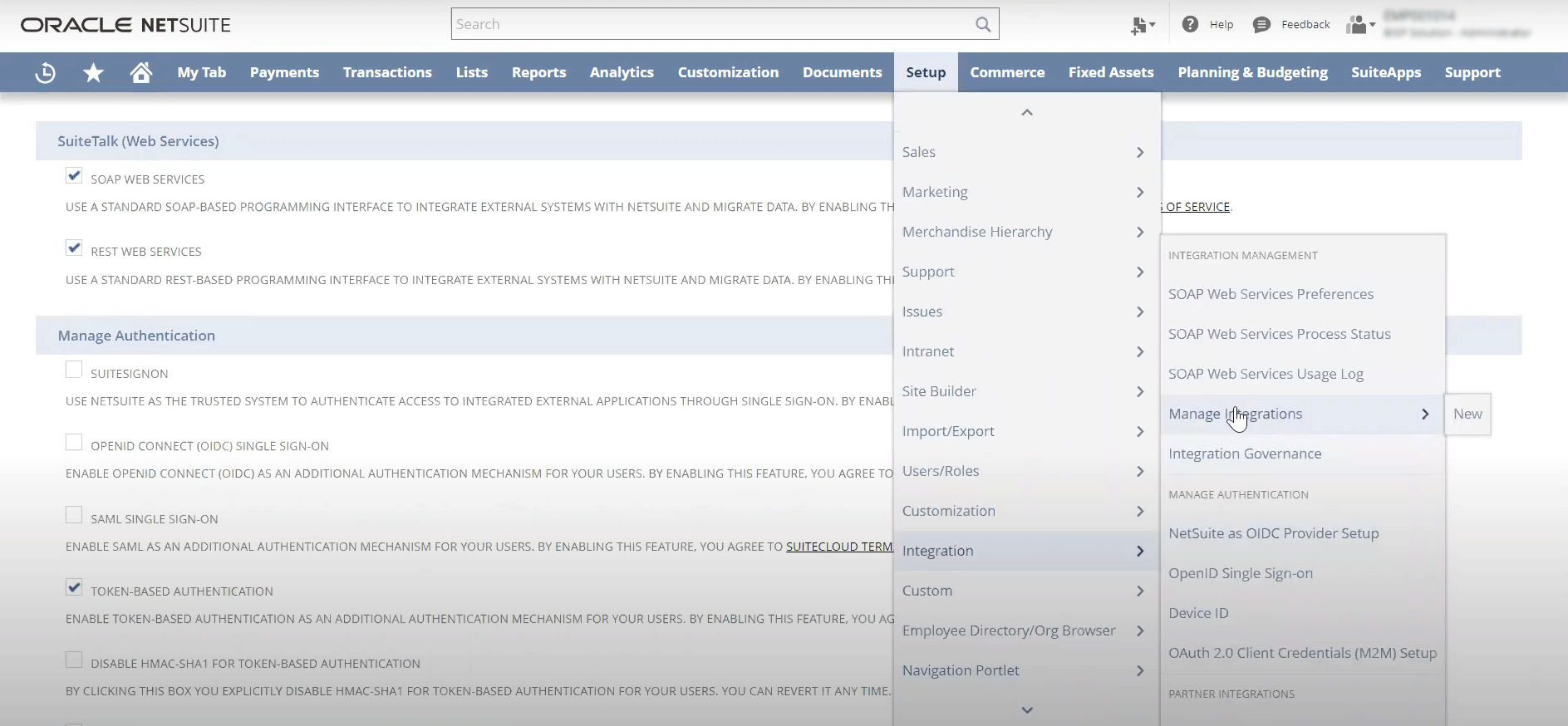
Task: Enable OpenID Connect (OIDC) Single Sign-On checkbox
Action: click(74, 442)
